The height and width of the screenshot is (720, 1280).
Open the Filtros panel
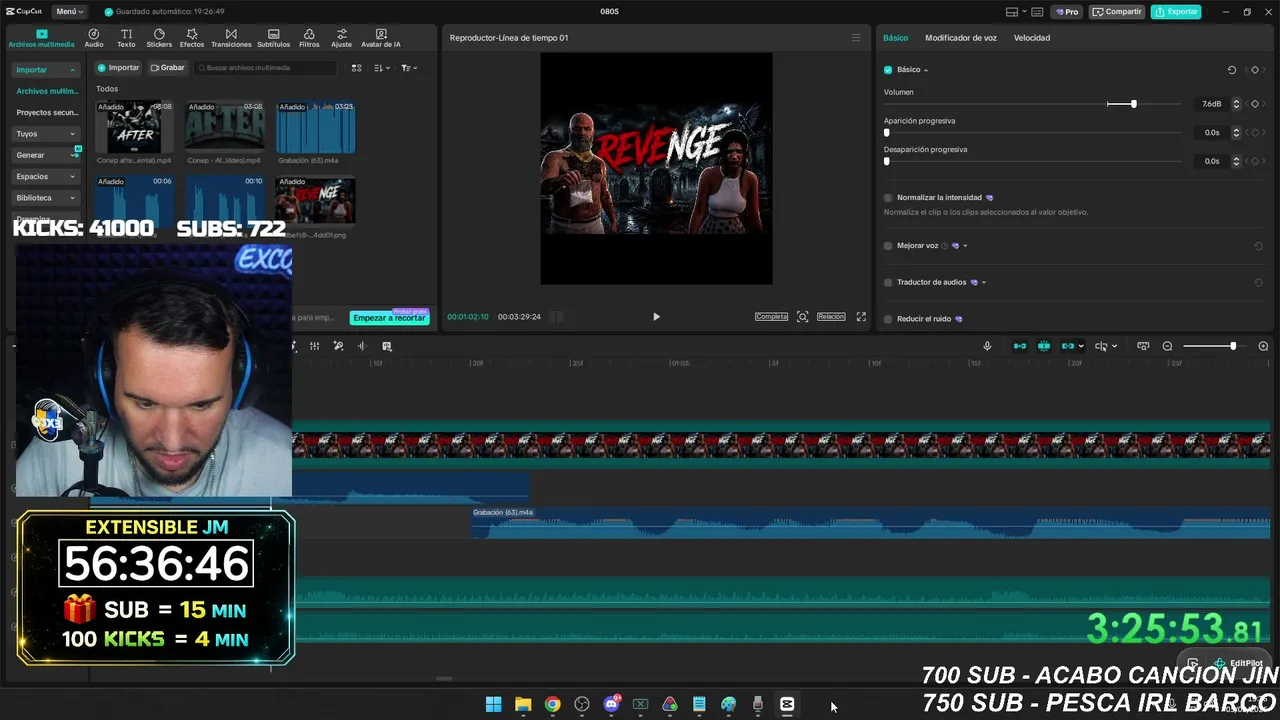click(309, 38)
